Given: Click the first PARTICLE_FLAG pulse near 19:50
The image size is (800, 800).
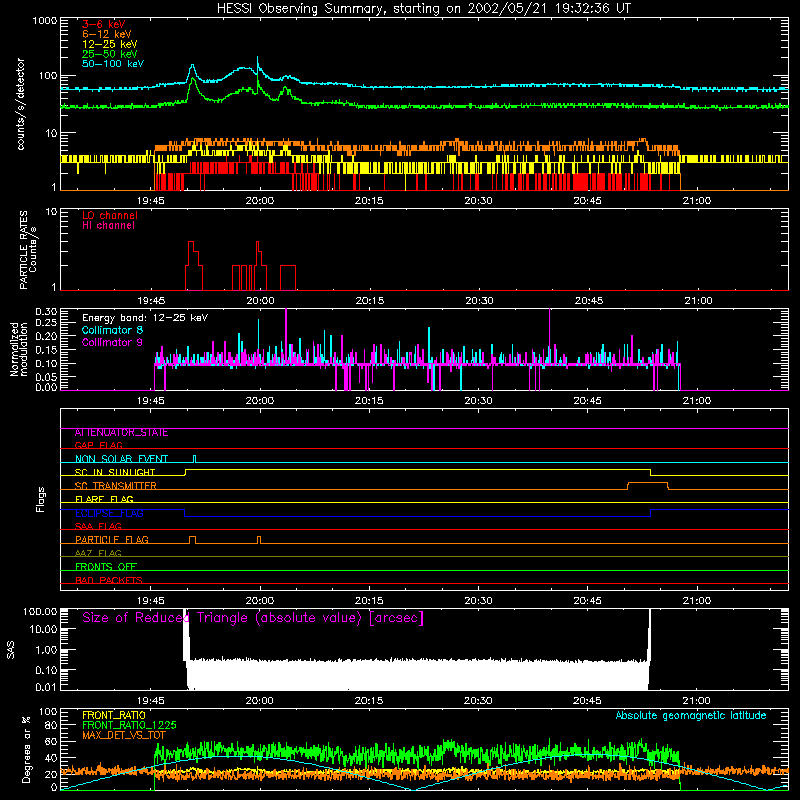Looking at the screenshot, I should click(192, 540).
